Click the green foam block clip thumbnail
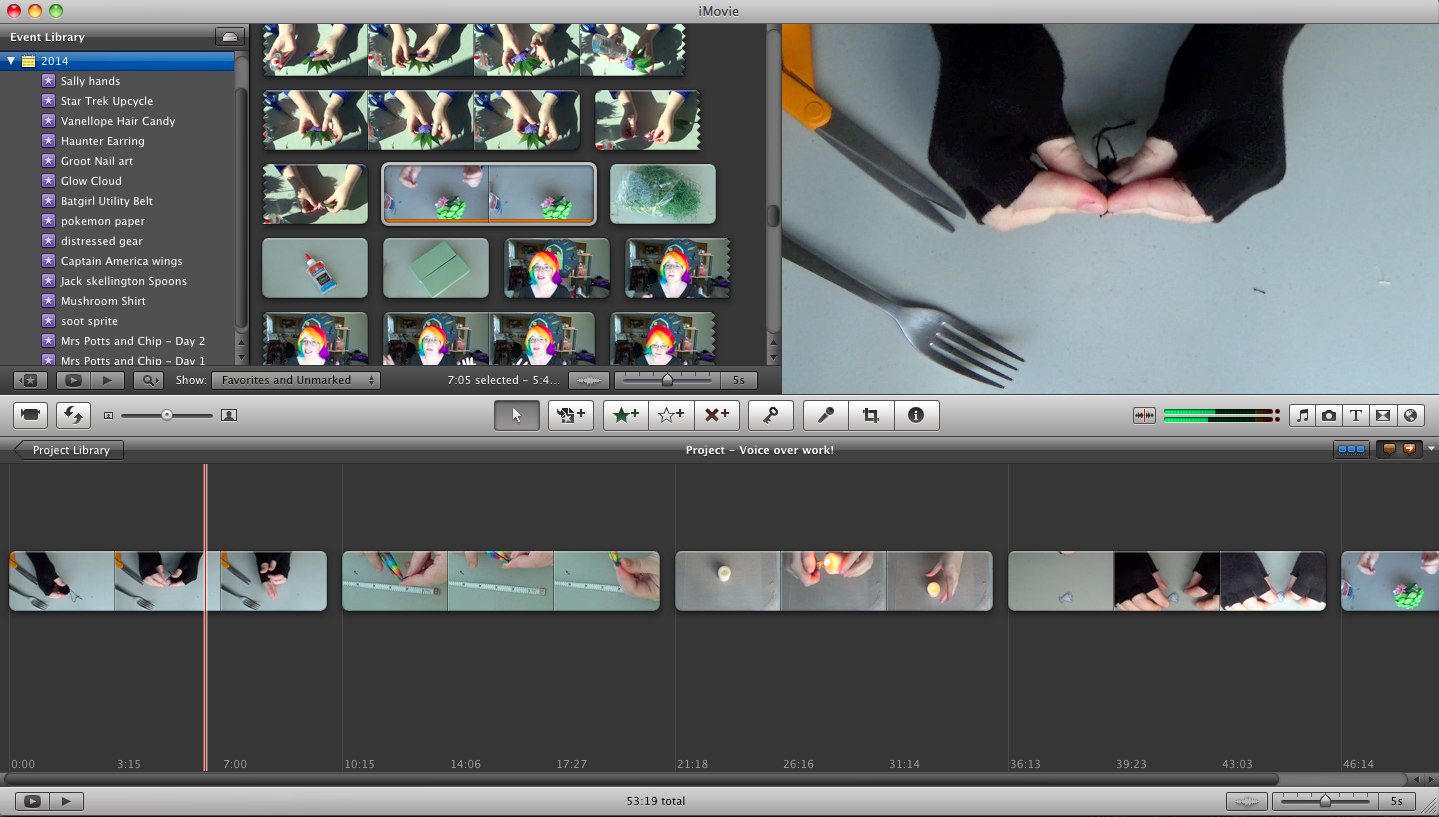 [436, 268]
